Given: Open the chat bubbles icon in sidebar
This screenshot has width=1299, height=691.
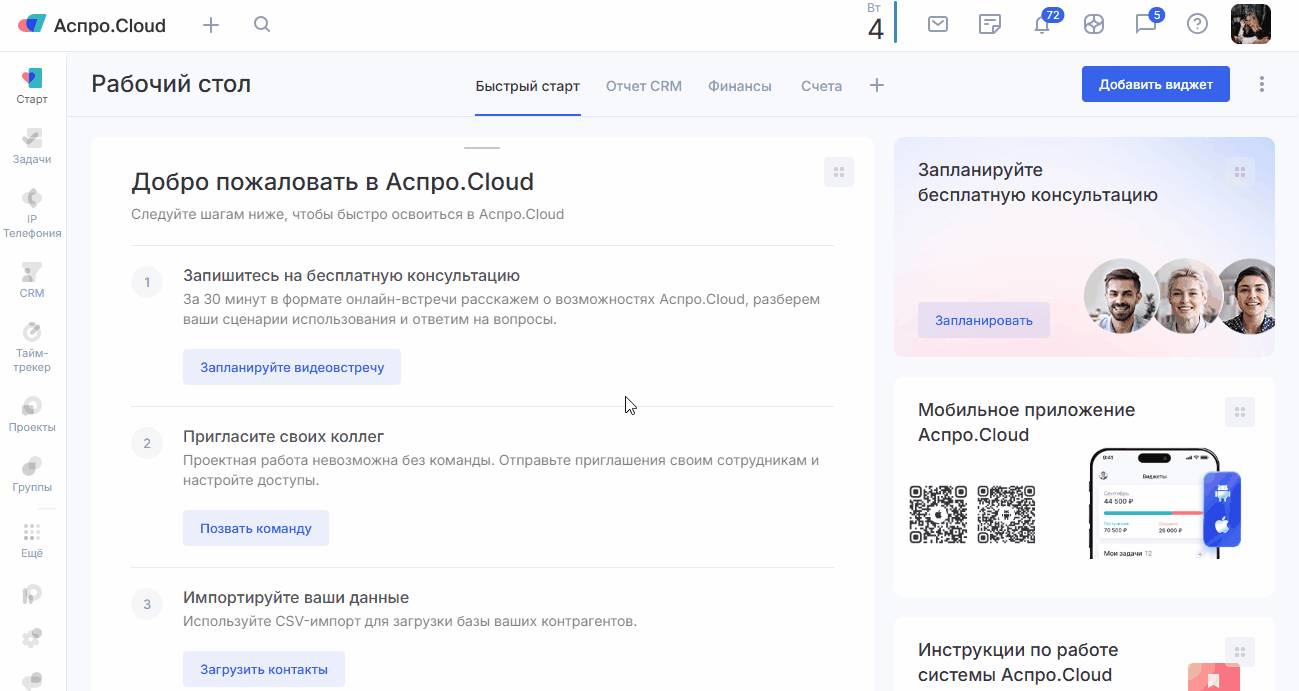Looking at the screenshot, I should click(32, 680).
